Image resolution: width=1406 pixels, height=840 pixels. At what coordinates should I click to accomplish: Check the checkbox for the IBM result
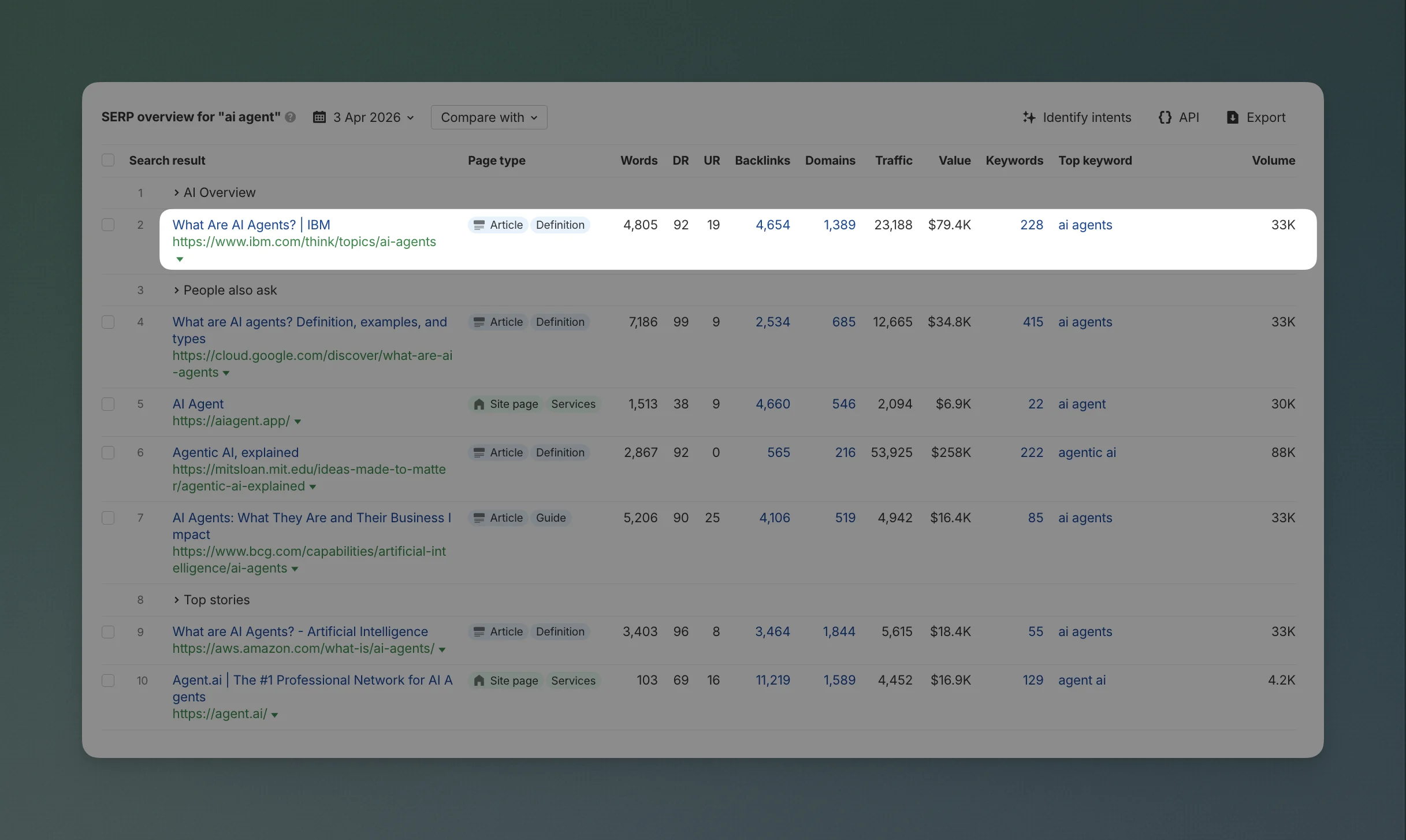point(108,225)
